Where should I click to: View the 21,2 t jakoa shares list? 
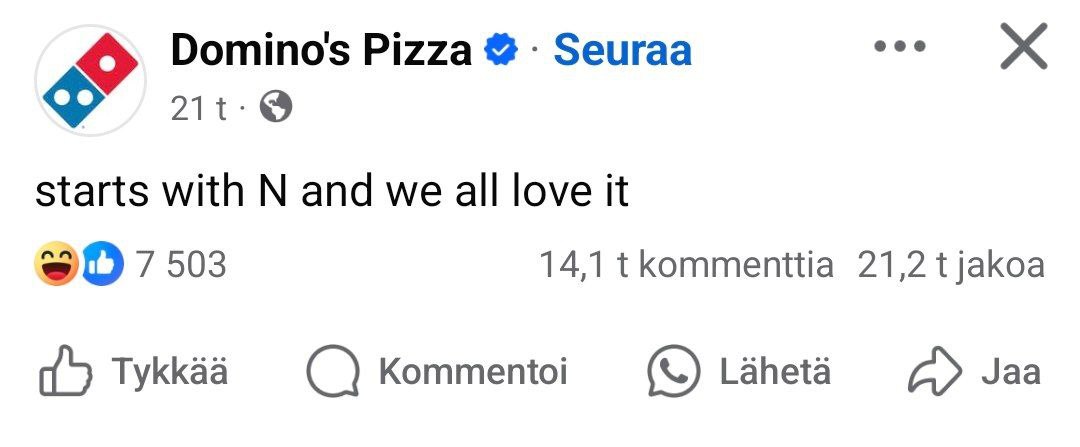coord(950,265)
